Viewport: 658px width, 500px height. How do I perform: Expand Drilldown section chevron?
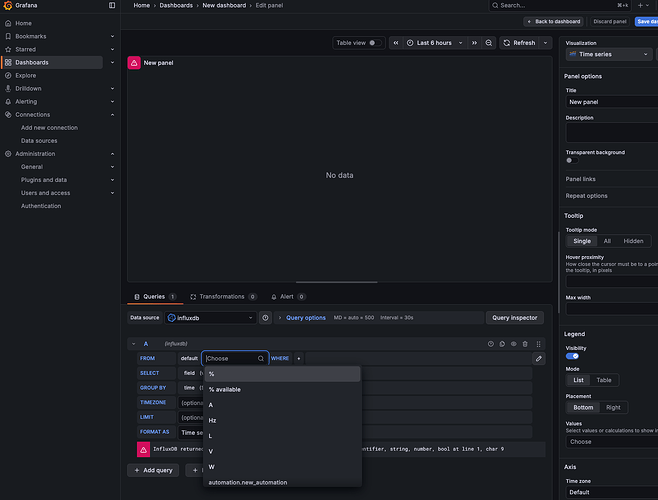112,89
